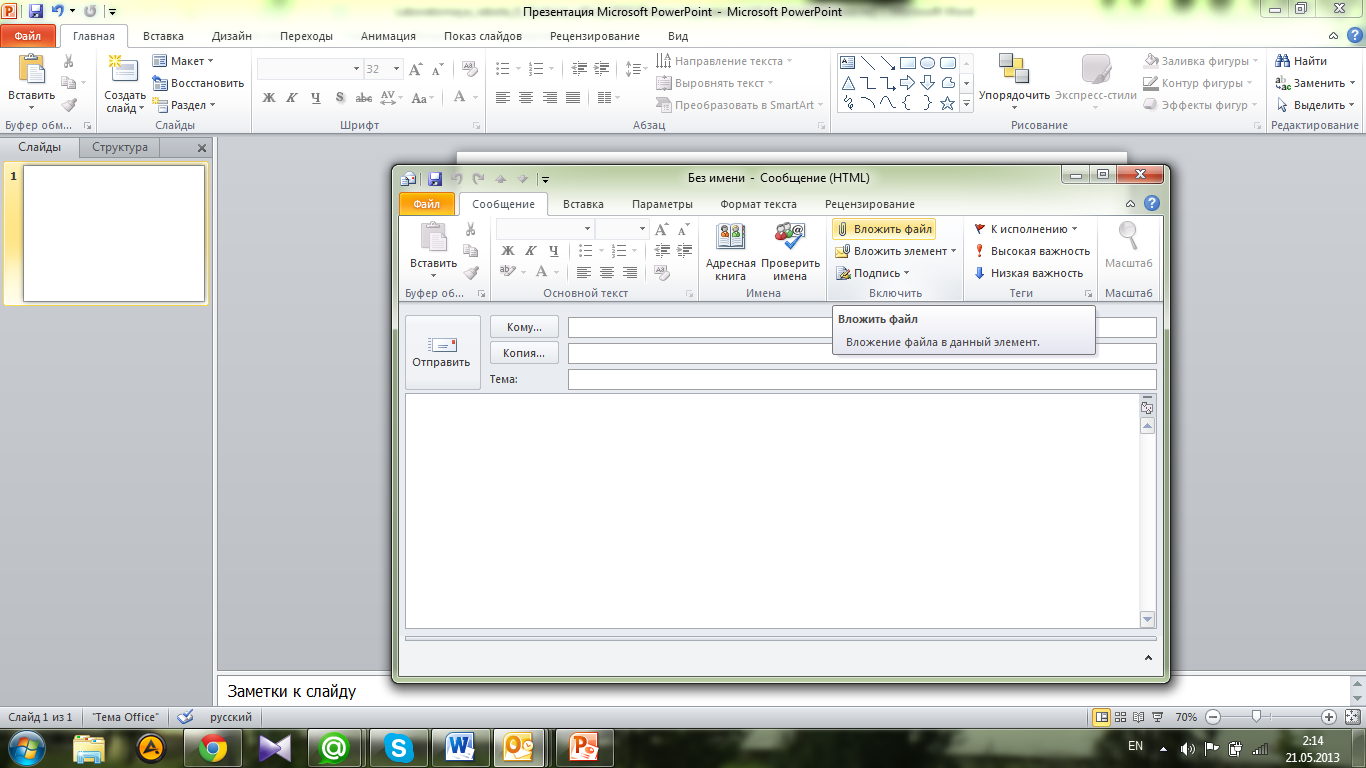Switch to Структура outline tab
Image resolution: width=1366 pixels, height=768 pixels.
(120, 147)
